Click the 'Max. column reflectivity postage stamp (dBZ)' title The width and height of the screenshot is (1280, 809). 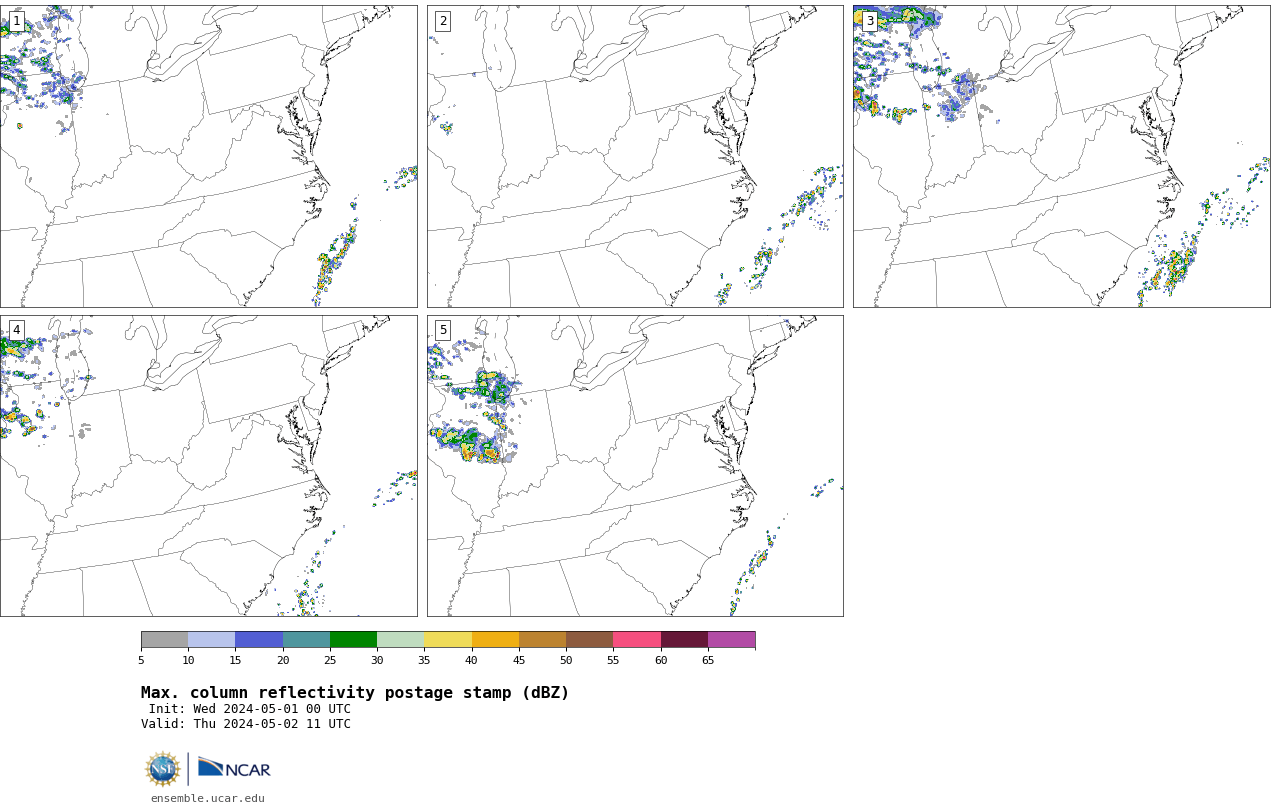coord(355,693)
